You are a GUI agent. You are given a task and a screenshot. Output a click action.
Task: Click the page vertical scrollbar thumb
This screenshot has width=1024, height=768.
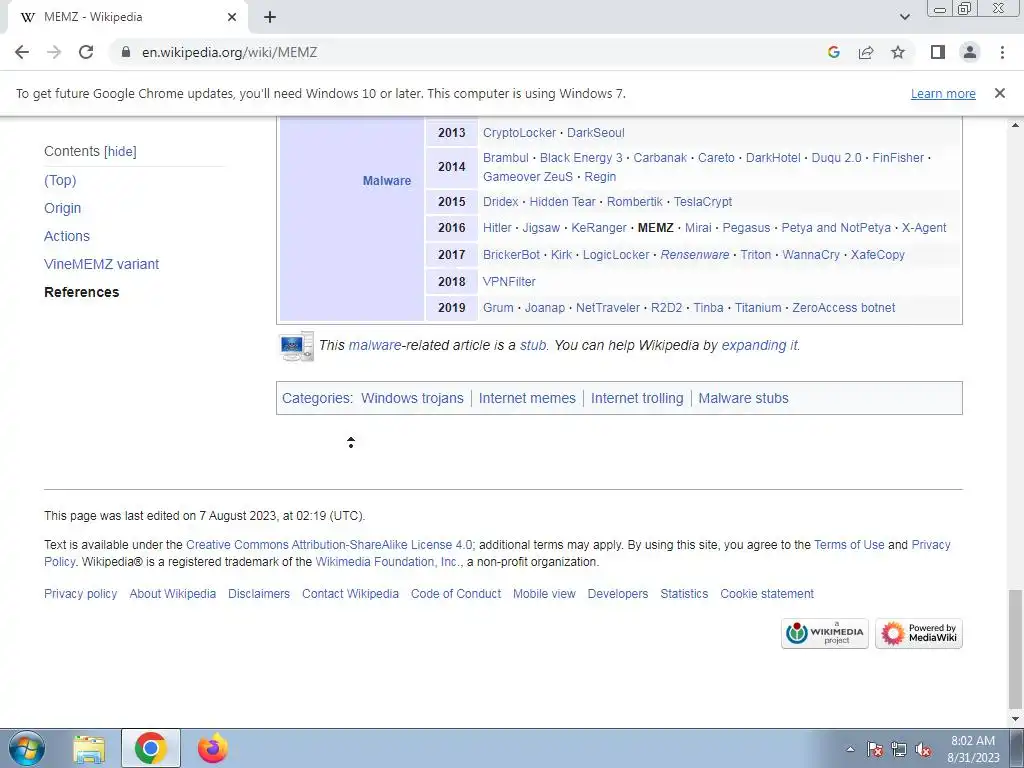1015,651
